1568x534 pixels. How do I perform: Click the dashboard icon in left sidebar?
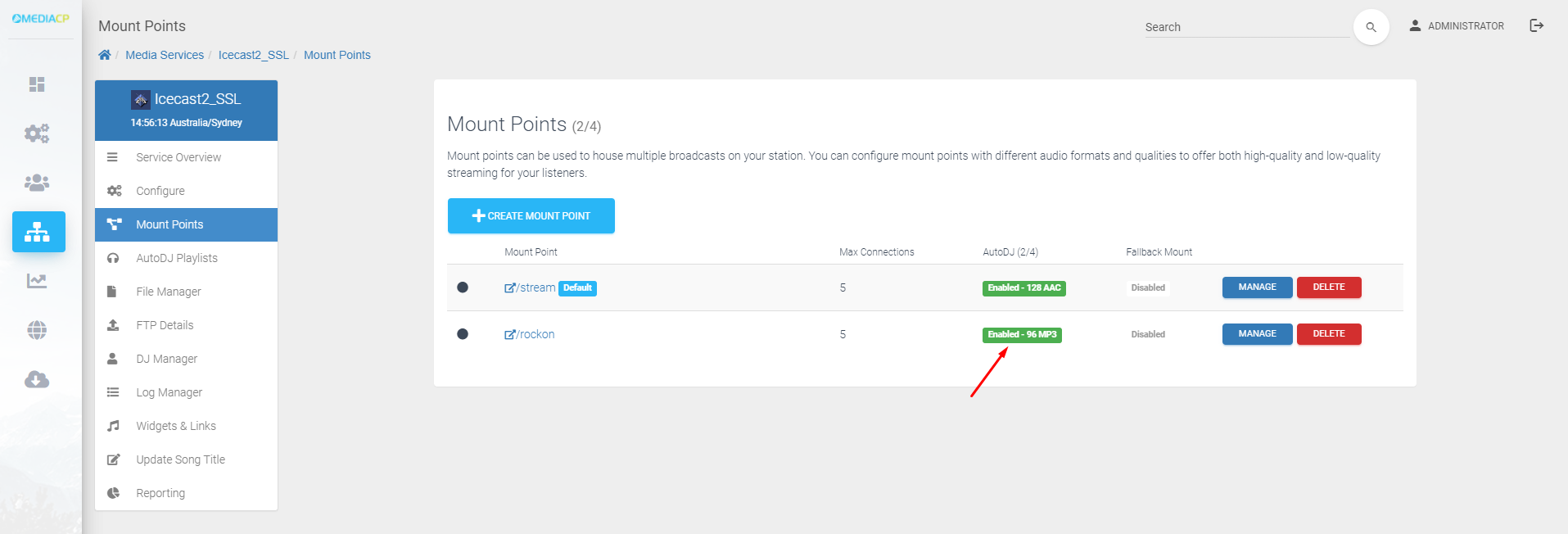[37, 84]
